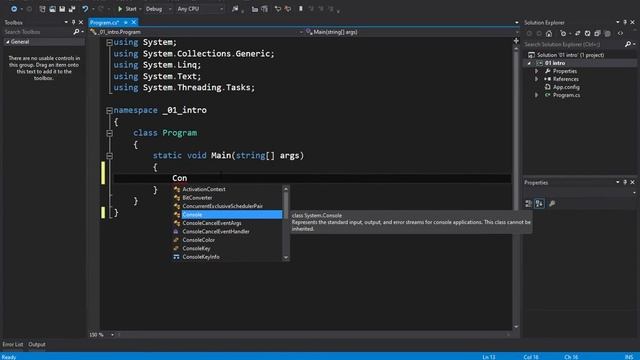Switch to the Program.cs editor tab
This screenshot has height=360, width=640.
[104, 22]
